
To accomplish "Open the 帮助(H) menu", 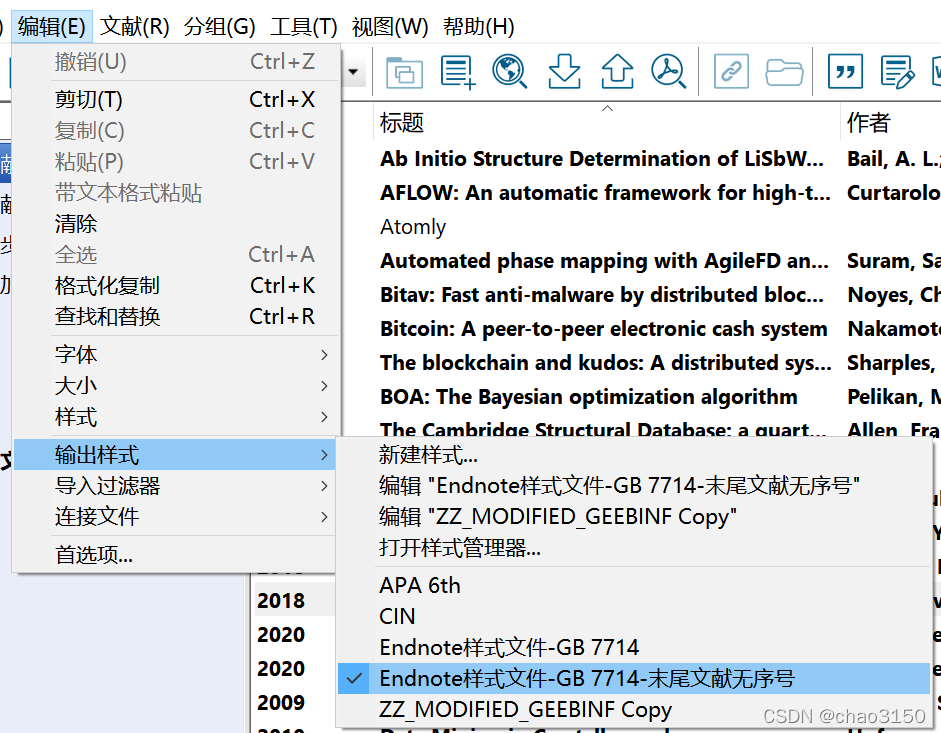I will click(x=478, y=26).
